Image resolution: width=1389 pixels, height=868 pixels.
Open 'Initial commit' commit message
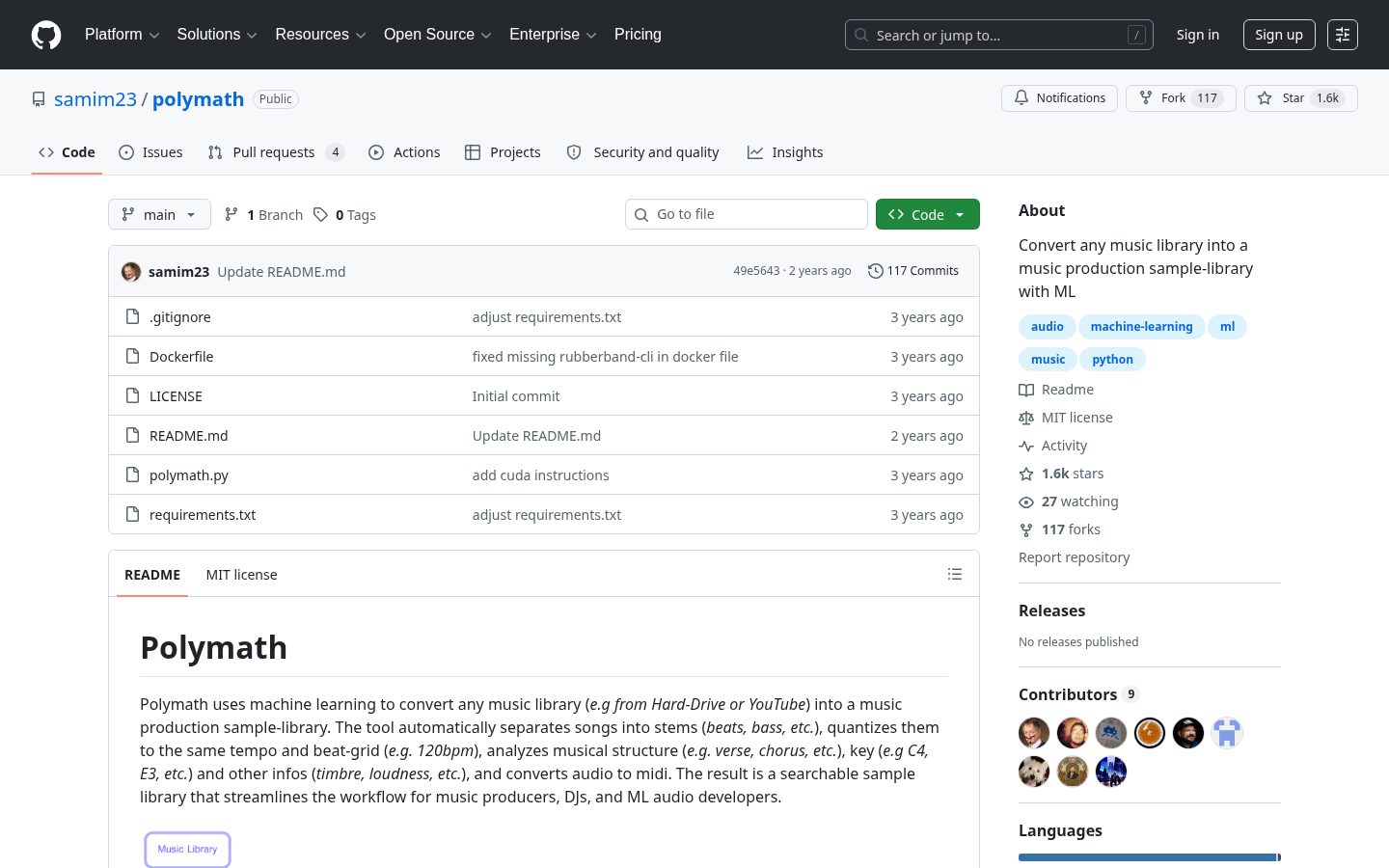pyautogui.click(x=516, y=396)
